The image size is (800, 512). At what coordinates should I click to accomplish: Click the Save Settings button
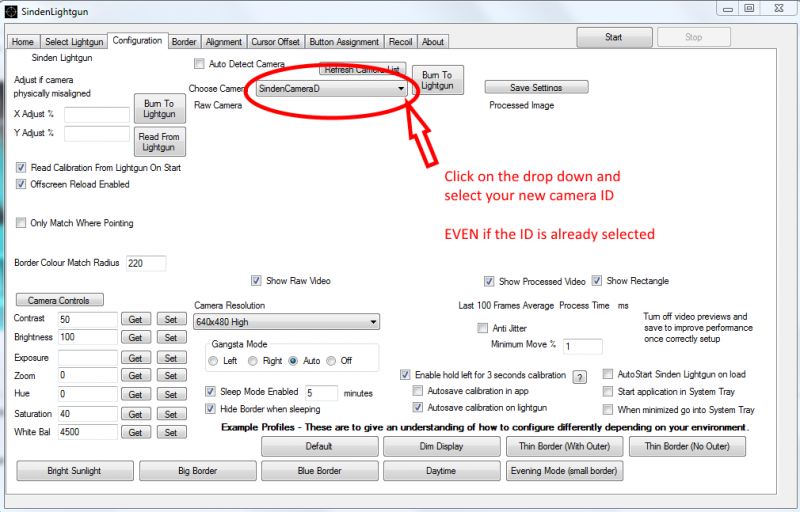coord(536,87)
